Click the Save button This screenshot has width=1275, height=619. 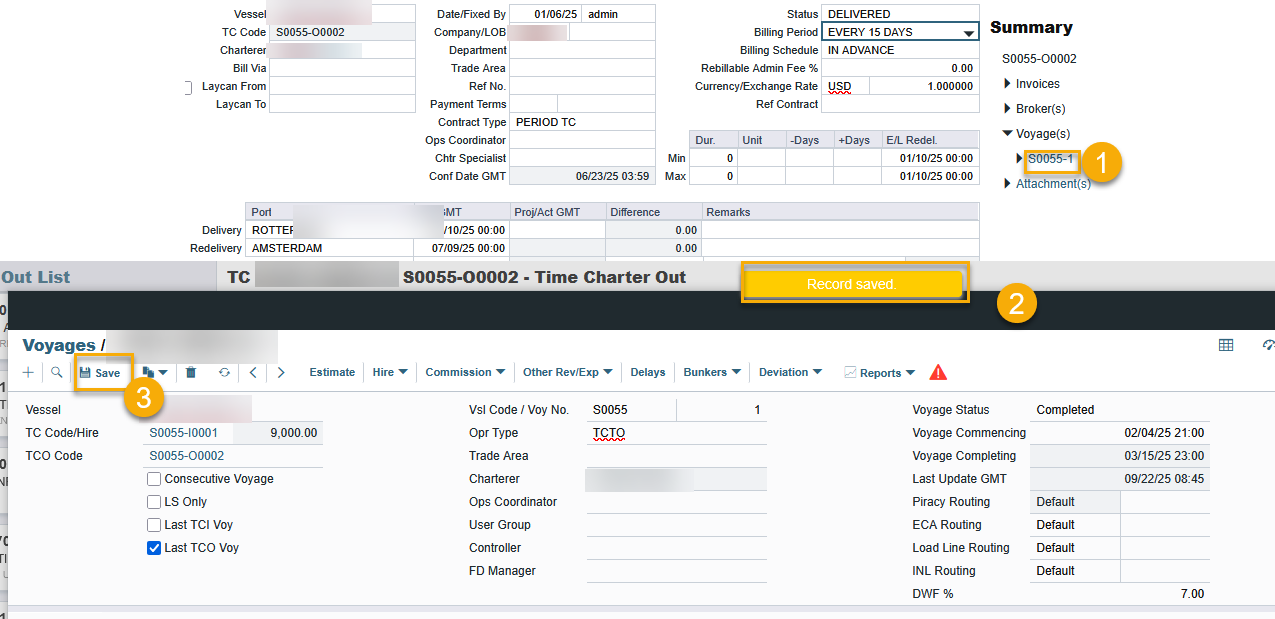point(100,372)
